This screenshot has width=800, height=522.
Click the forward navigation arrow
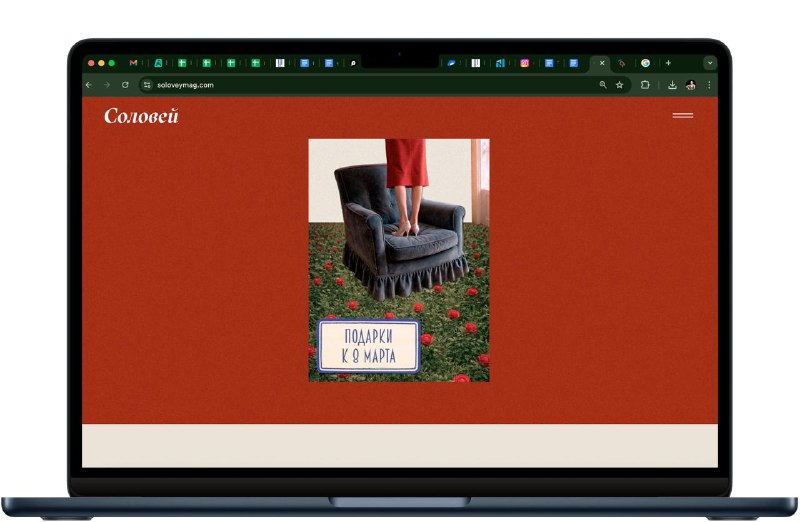point(107,85)
